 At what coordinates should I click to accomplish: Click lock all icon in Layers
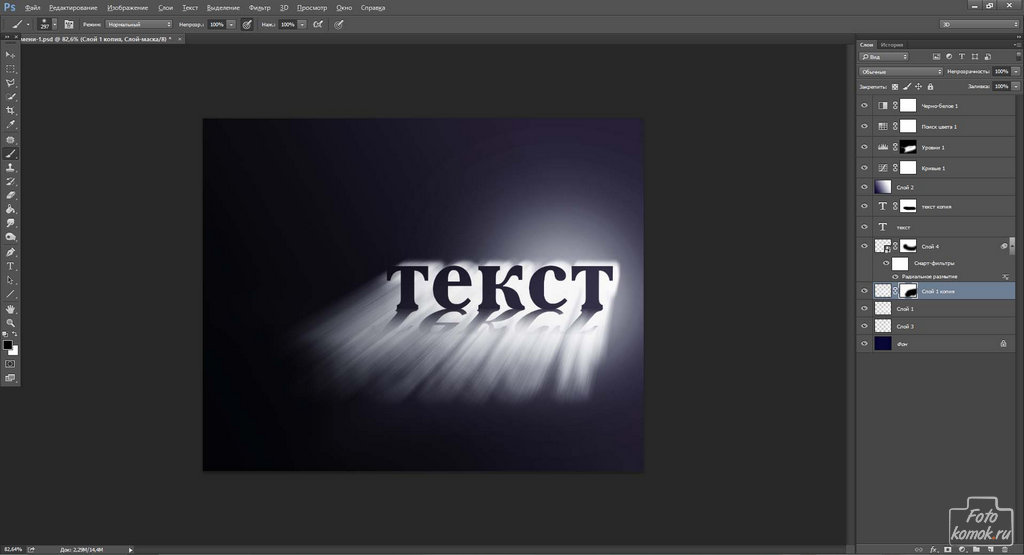click(x=930, y=86)
